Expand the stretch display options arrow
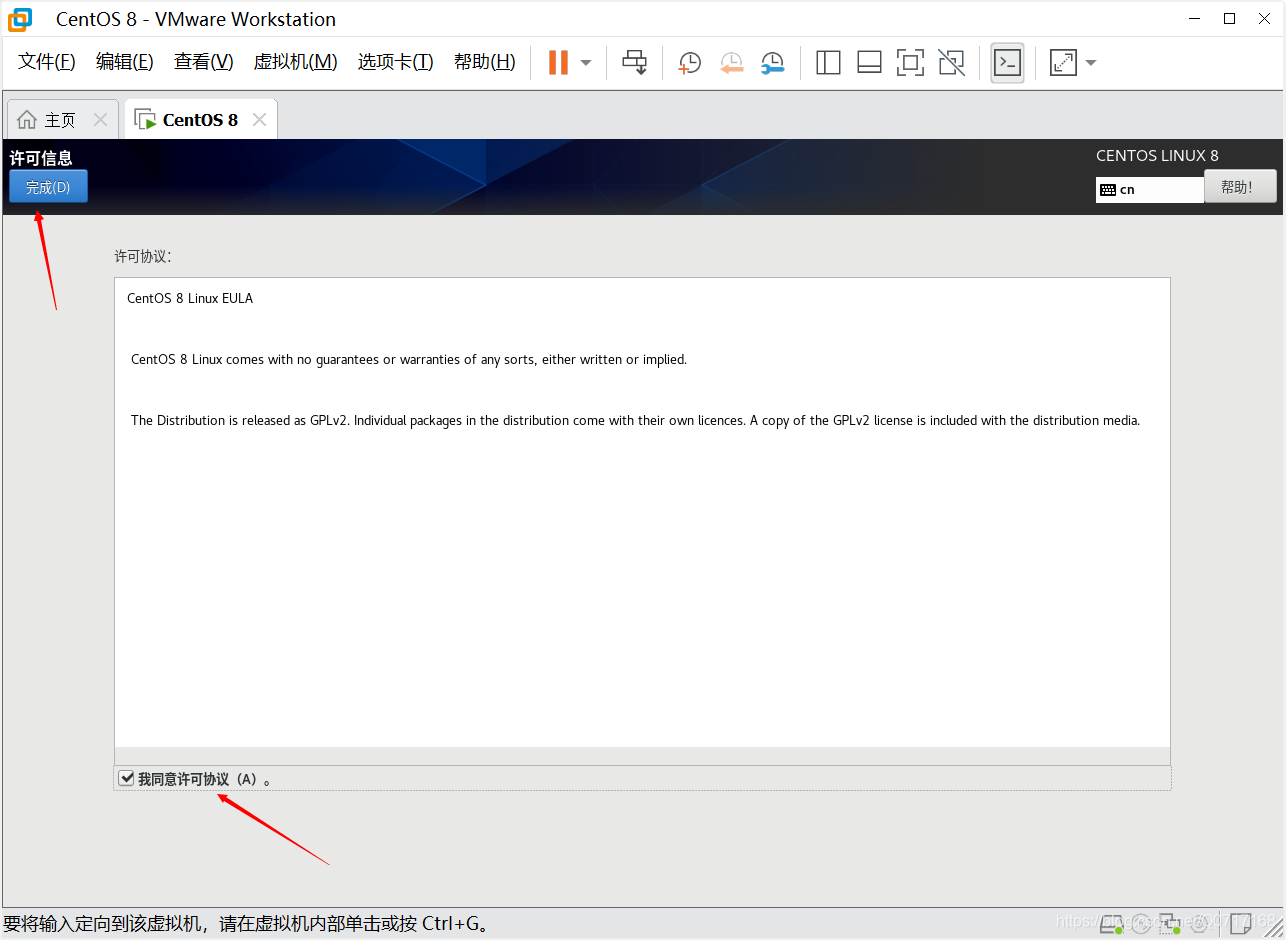The height and width of the screenshot is (940, 1286). pos(1091,63)
